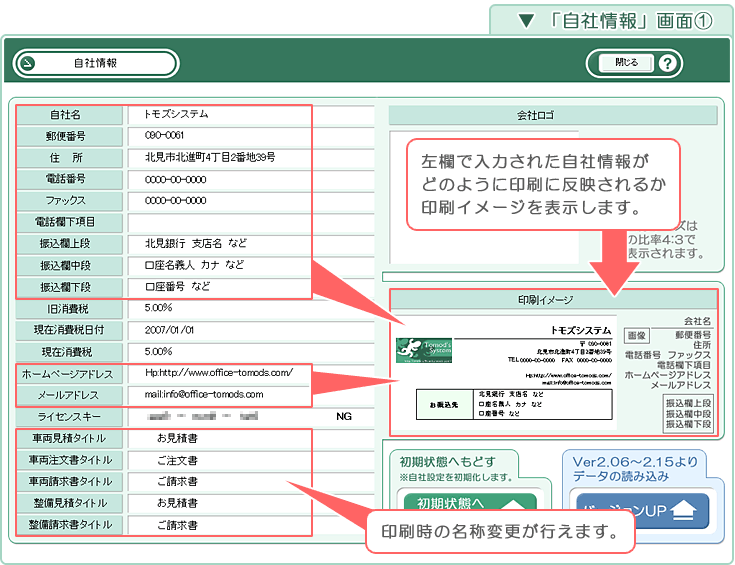Click the 郵便番号 label
The height and width of the screenshot is (565, 735).
click(69, 136)
